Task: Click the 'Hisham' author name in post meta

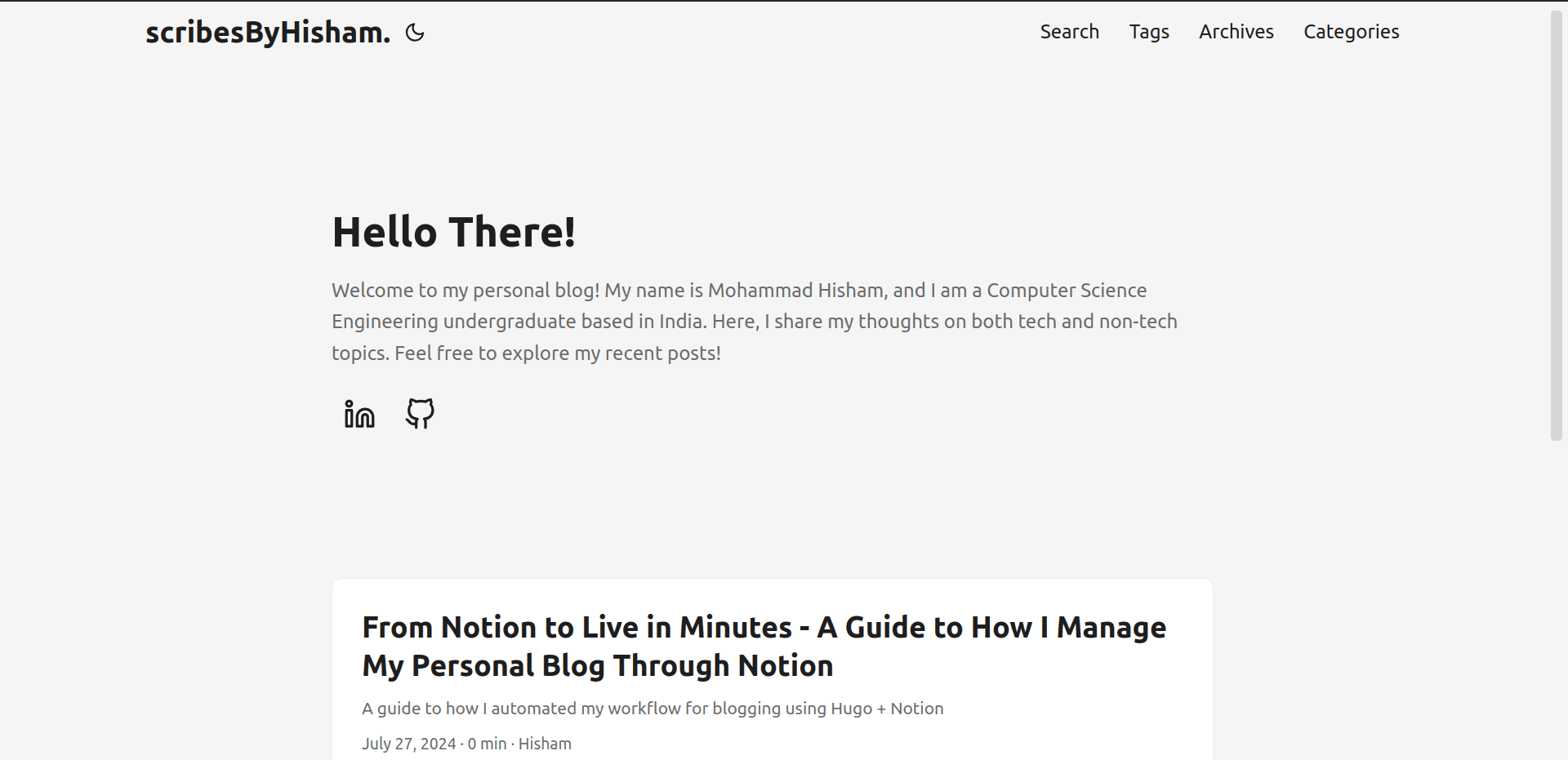Action: click(545, 744)
